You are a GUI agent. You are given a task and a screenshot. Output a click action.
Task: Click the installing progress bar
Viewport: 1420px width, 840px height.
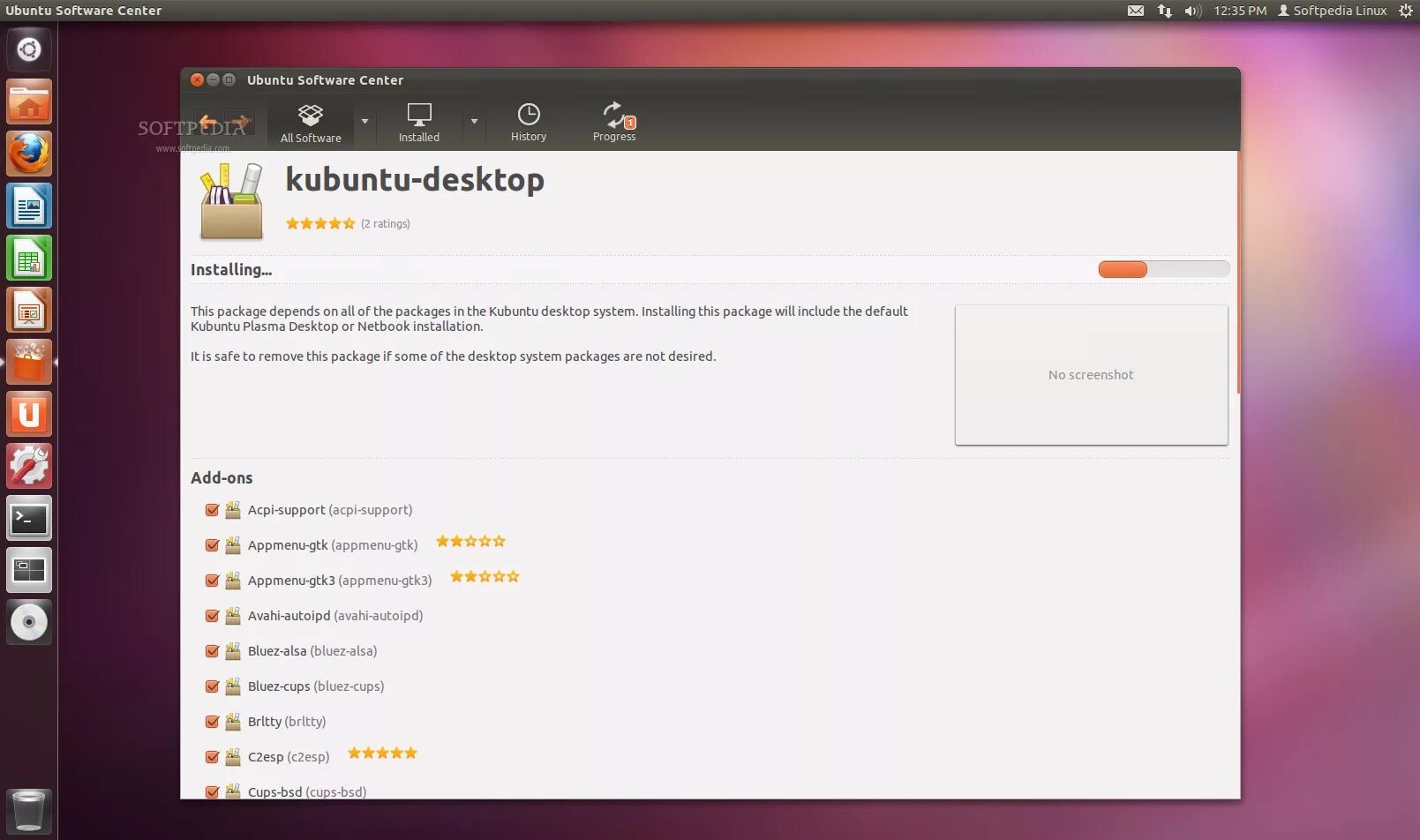point(1163,269)
